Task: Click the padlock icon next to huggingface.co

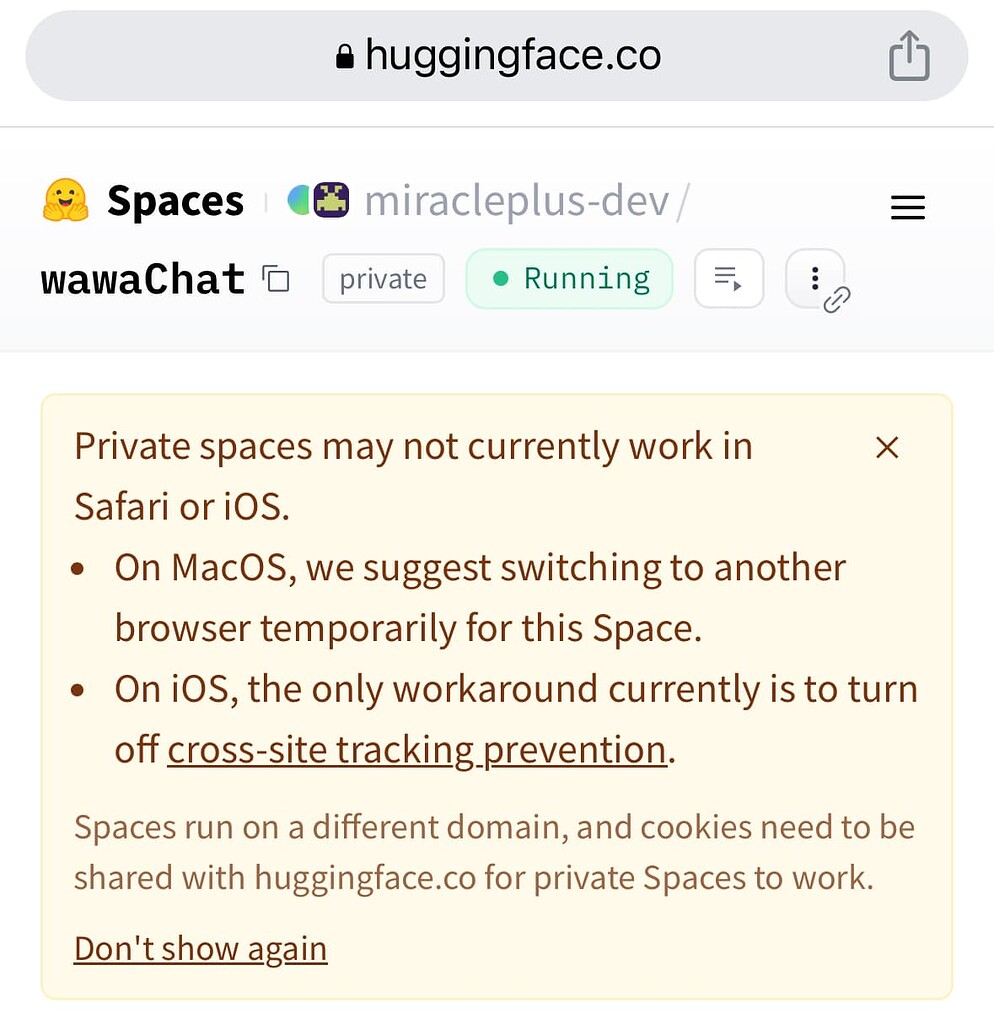Action: [344, 56]
